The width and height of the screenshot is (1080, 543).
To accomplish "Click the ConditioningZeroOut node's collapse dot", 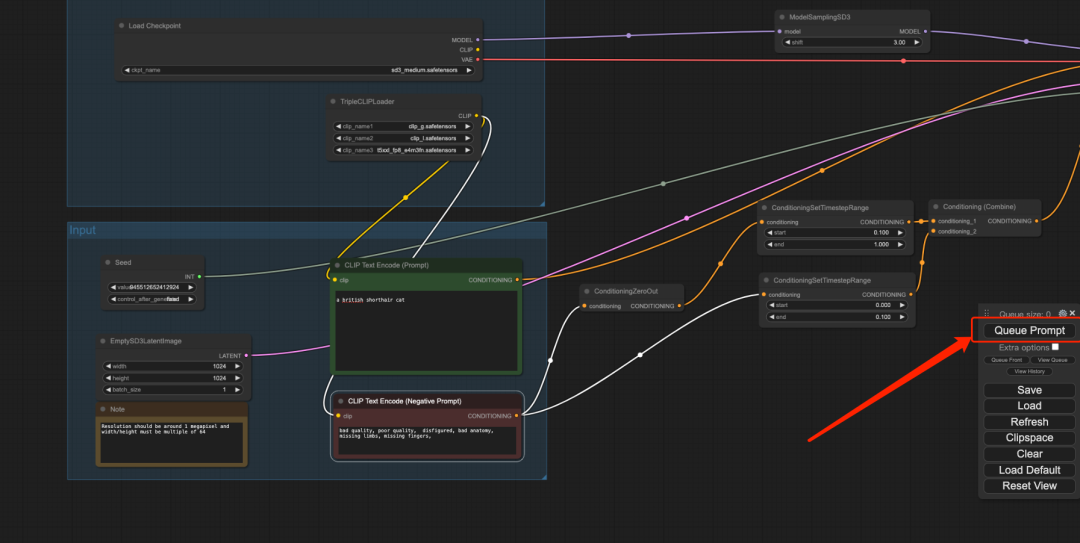I will pos(588,291).
